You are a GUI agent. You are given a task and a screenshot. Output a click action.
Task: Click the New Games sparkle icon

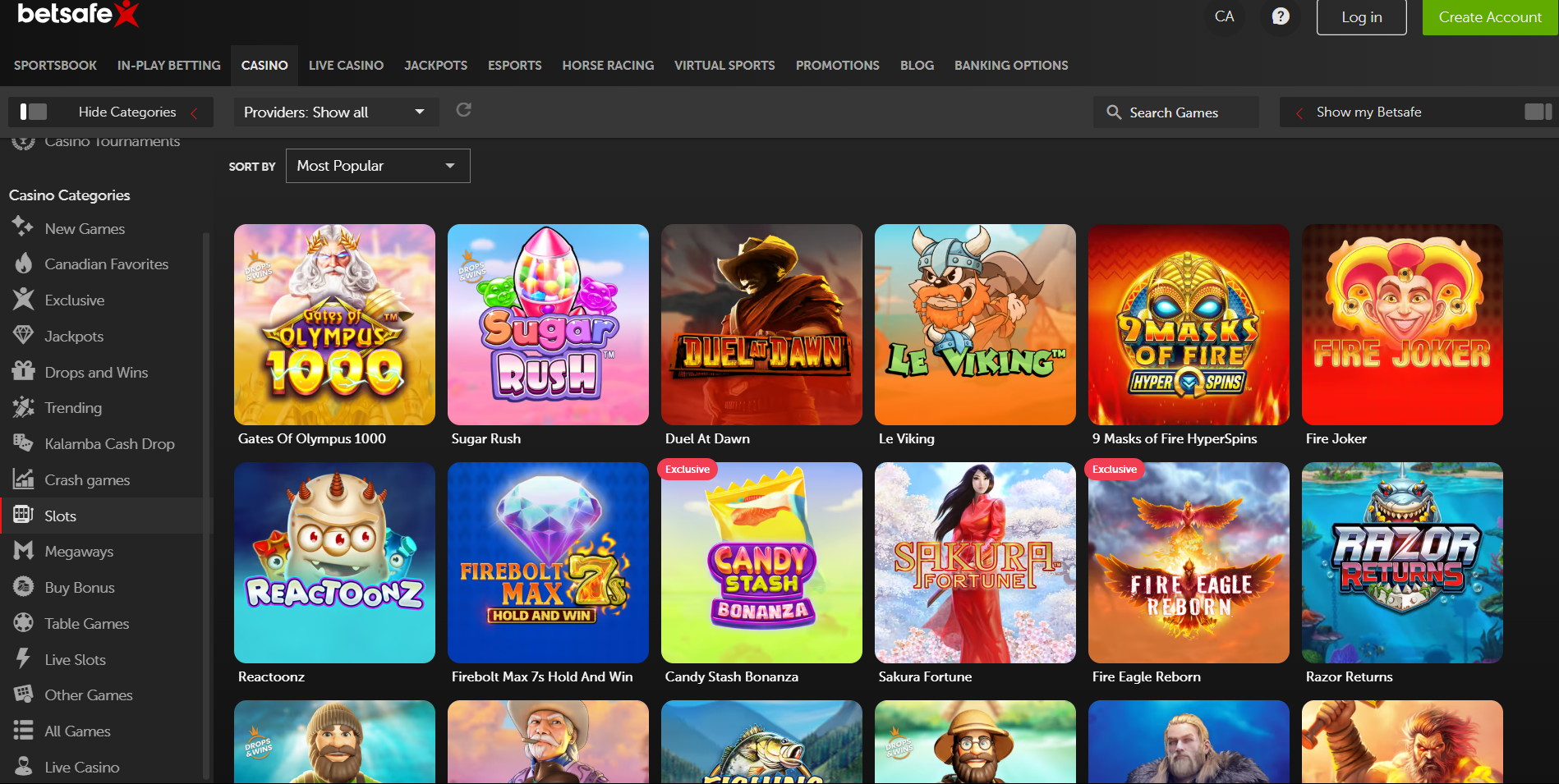[23, 227]
